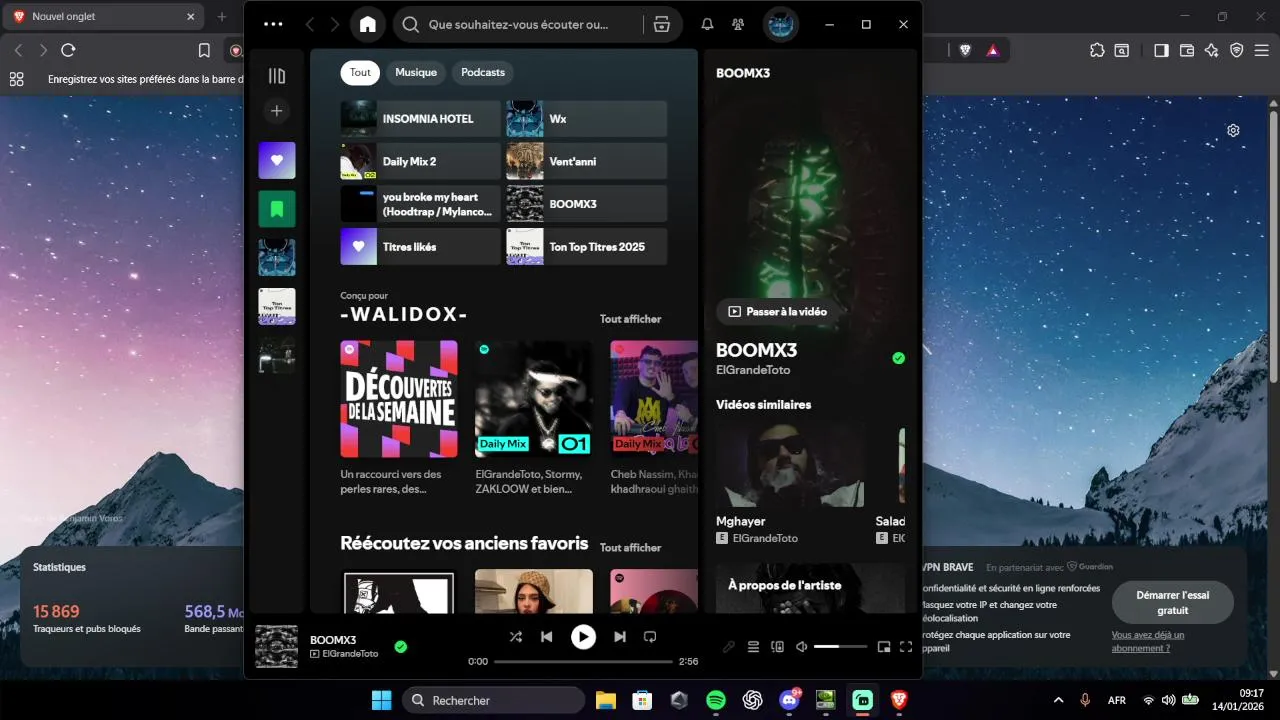
Task: Click Démarrer l'essai gratuit in Brave
Action: [1173, 602]
